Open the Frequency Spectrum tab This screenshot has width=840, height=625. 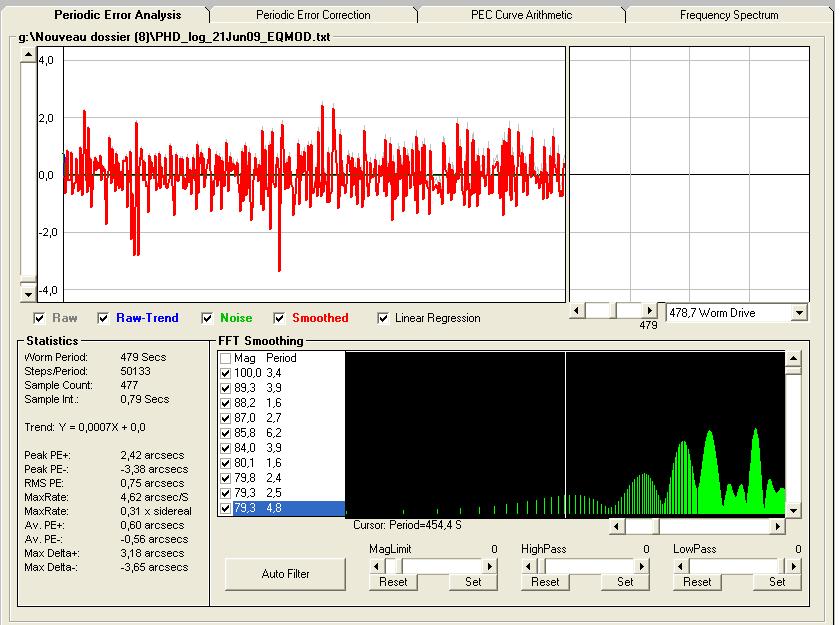point(729,15)
